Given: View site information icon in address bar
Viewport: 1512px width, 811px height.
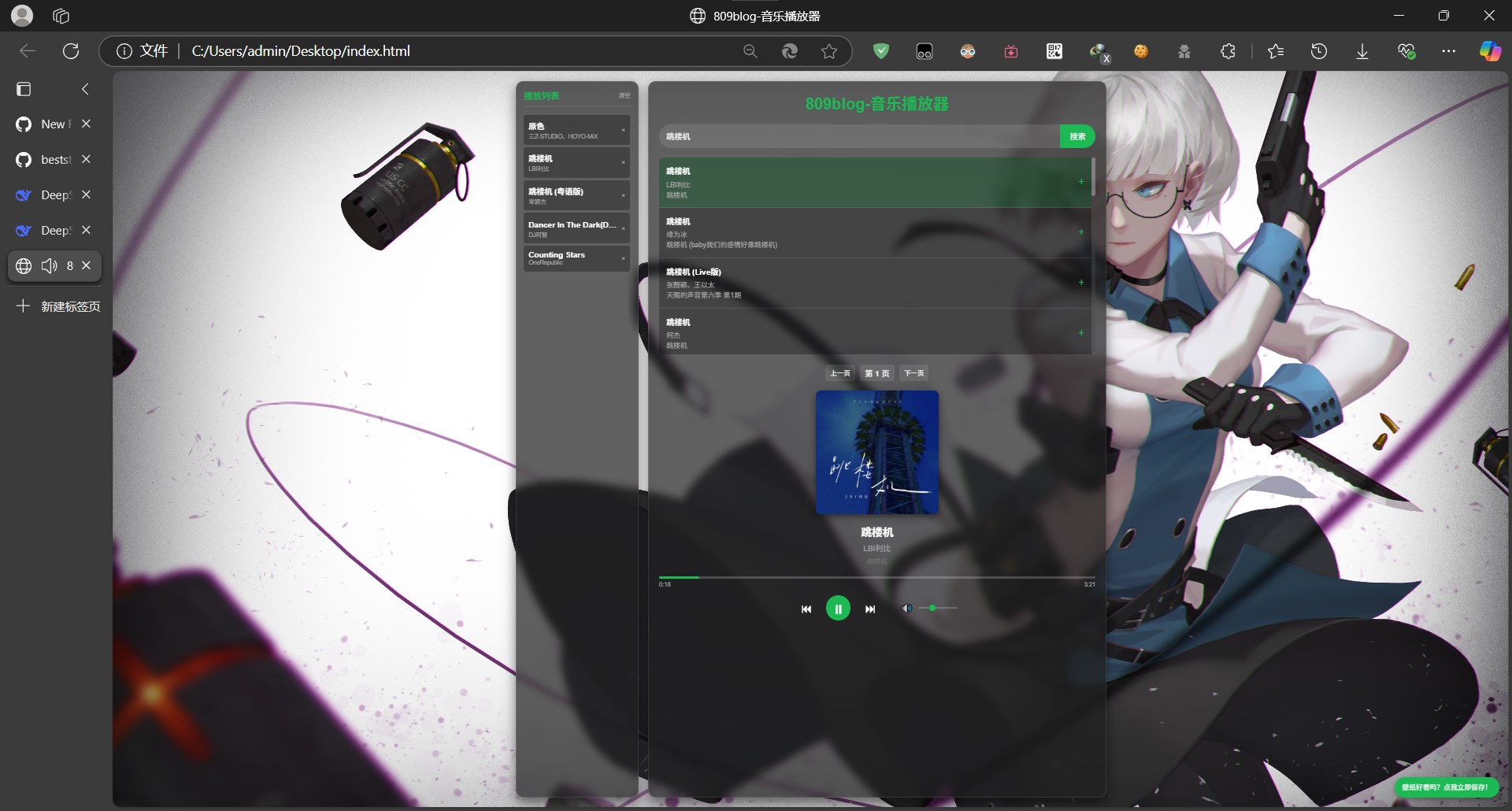Looking at the screenshot, I should pyautogui.click(x=124, y=51).
